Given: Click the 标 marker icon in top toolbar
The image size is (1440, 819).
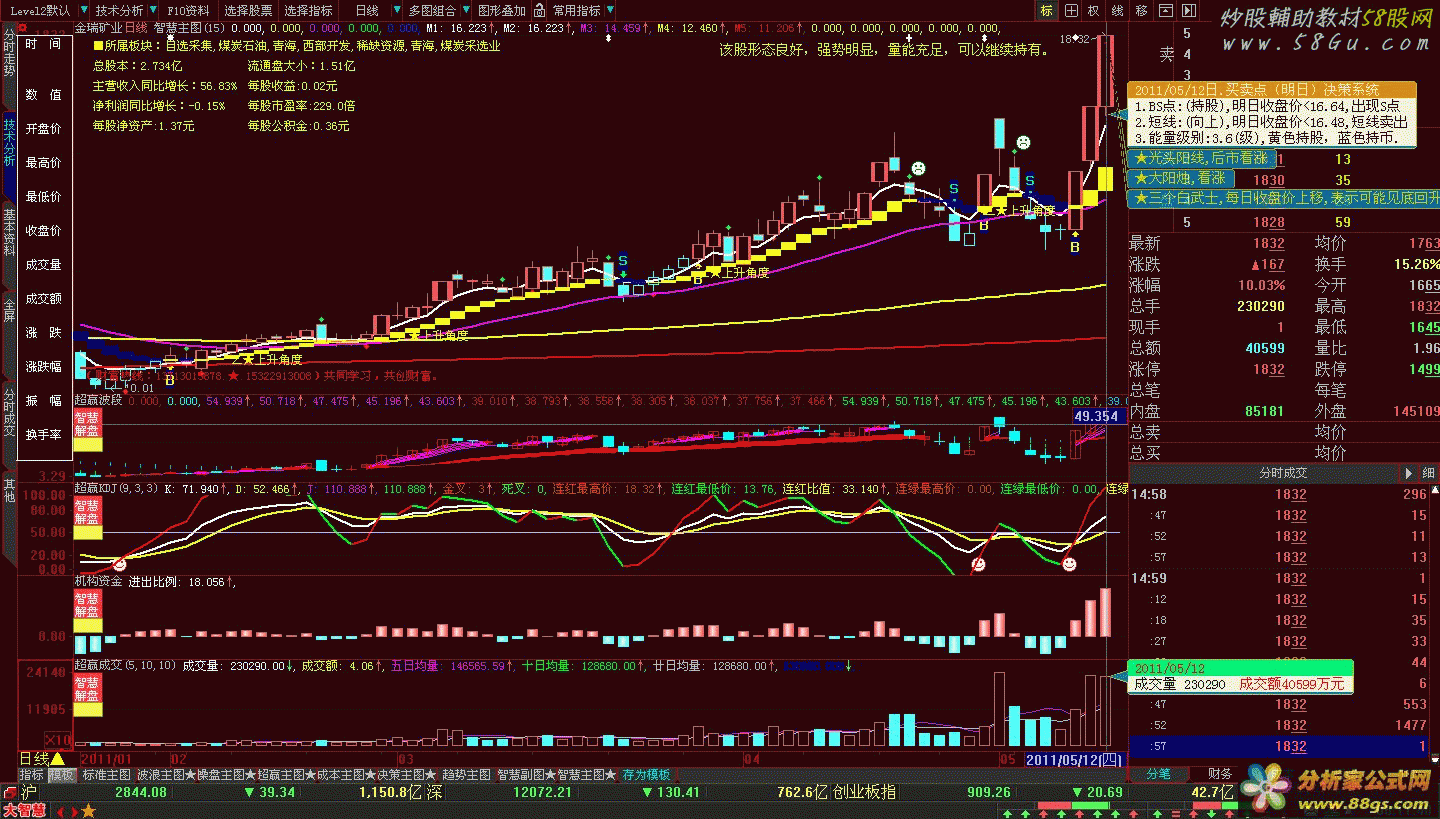Looking at the screenshot, I should (x=1047, y=10).
